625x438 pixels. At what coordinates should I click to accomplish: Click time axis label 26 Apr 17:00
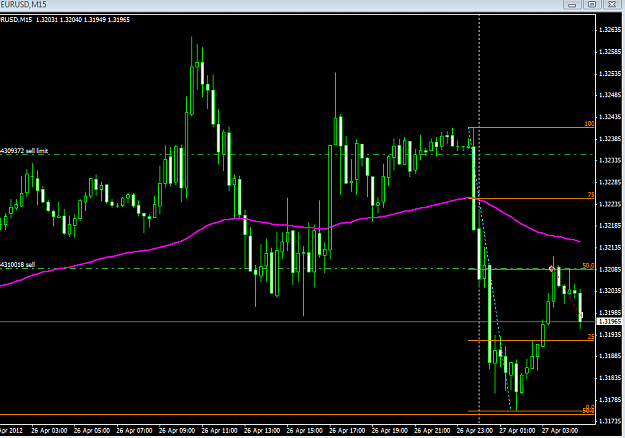tap(347, 431)
